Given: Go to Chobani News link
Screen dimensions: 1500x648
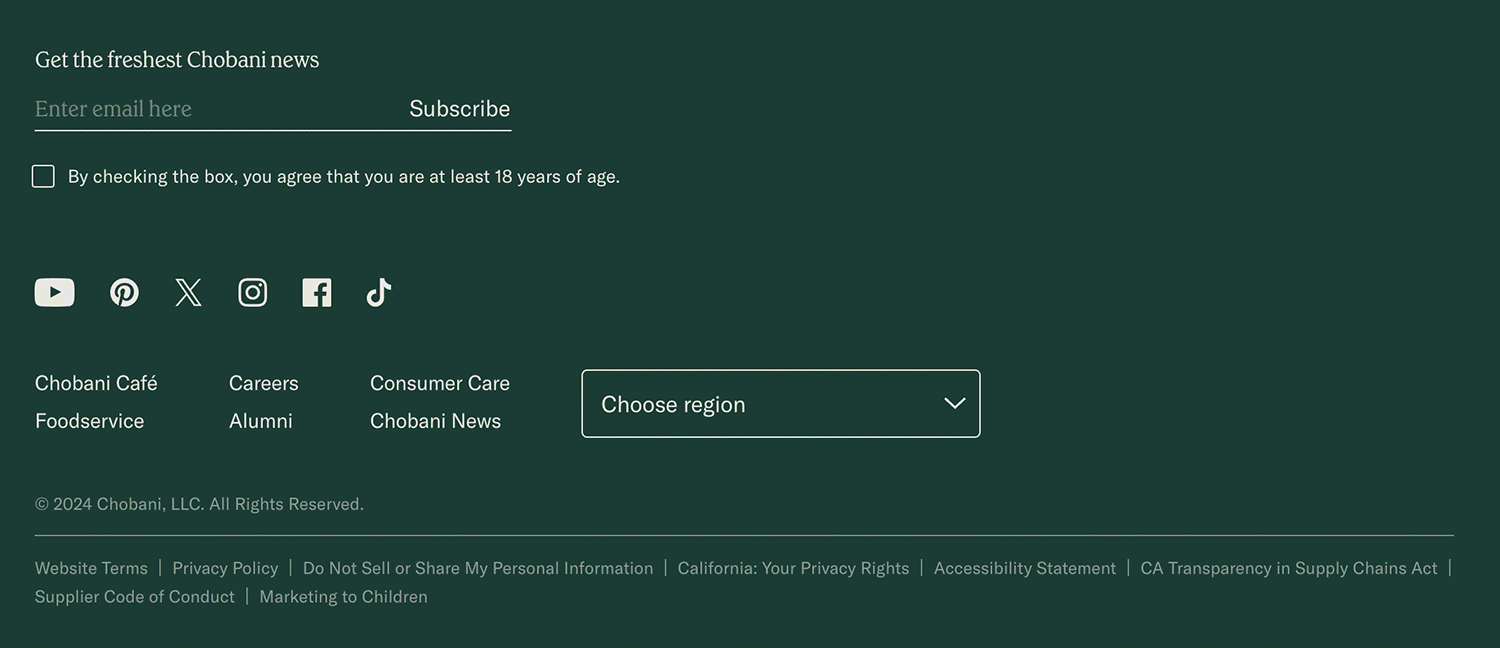Looking at the screenshot, I should click(435, 421).
